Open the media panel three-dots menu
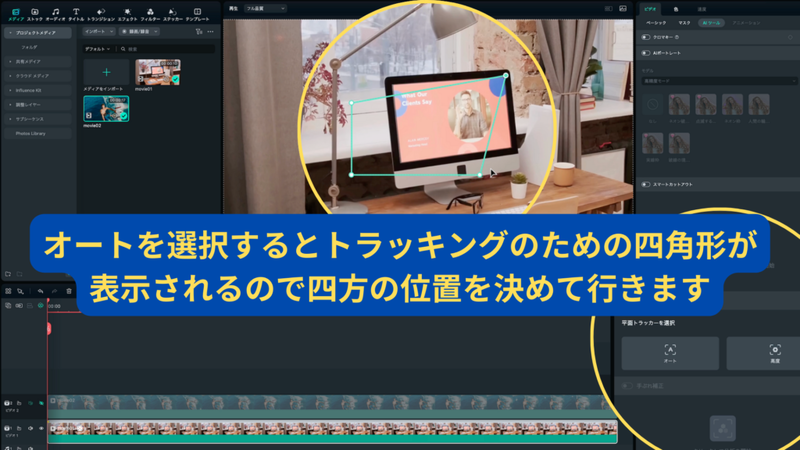This screenshot has width=800, height=450. [x=211, y=32]
